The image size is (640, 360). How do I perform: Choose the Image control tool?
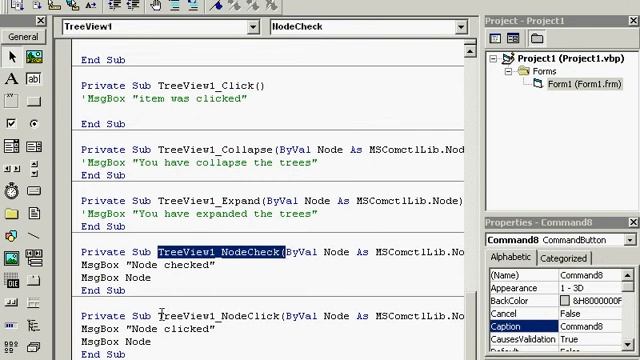(11, 258)
